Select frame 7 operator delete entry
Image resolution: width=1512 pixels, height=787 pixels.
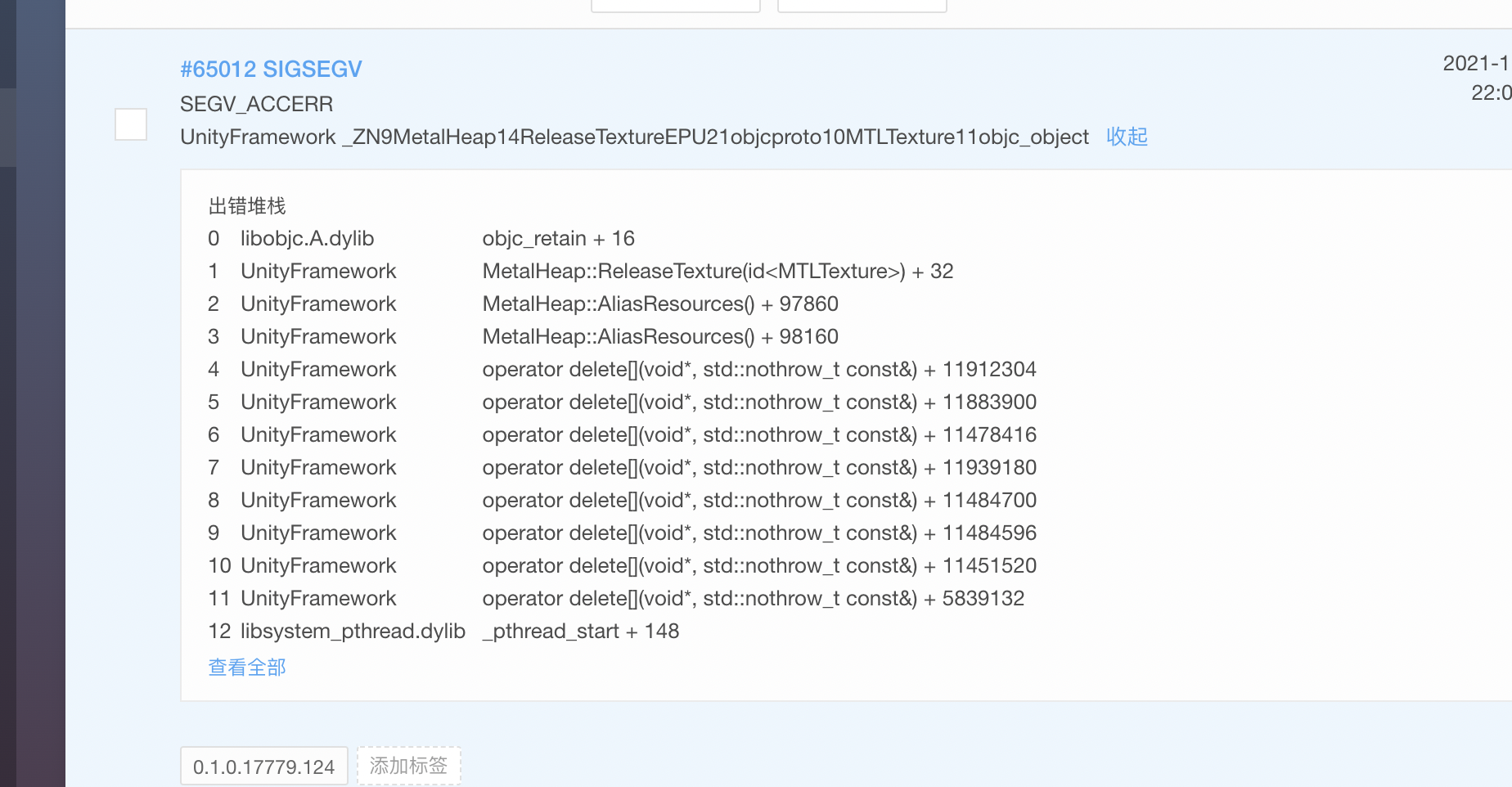pyautogui.click(x=758, y=467)
